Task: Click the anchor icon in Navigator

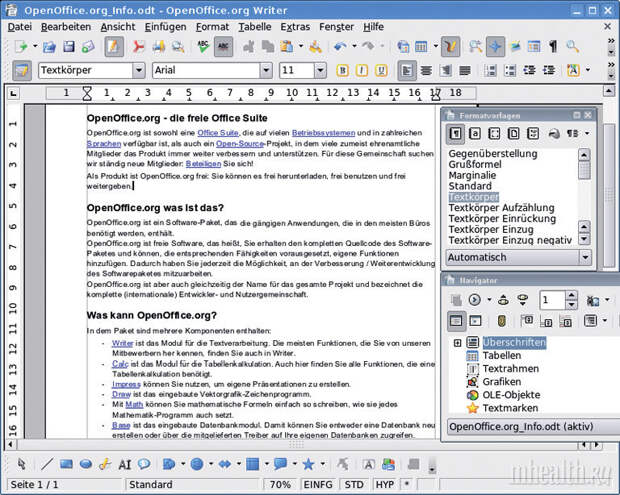Action: click(502, 321)
